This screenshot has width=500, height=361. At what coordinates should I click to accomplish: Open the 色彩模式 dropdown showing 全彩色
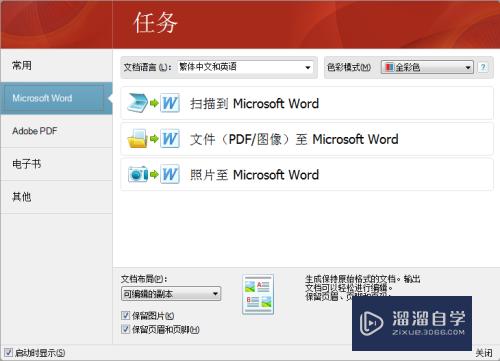(x=427, y=67)
